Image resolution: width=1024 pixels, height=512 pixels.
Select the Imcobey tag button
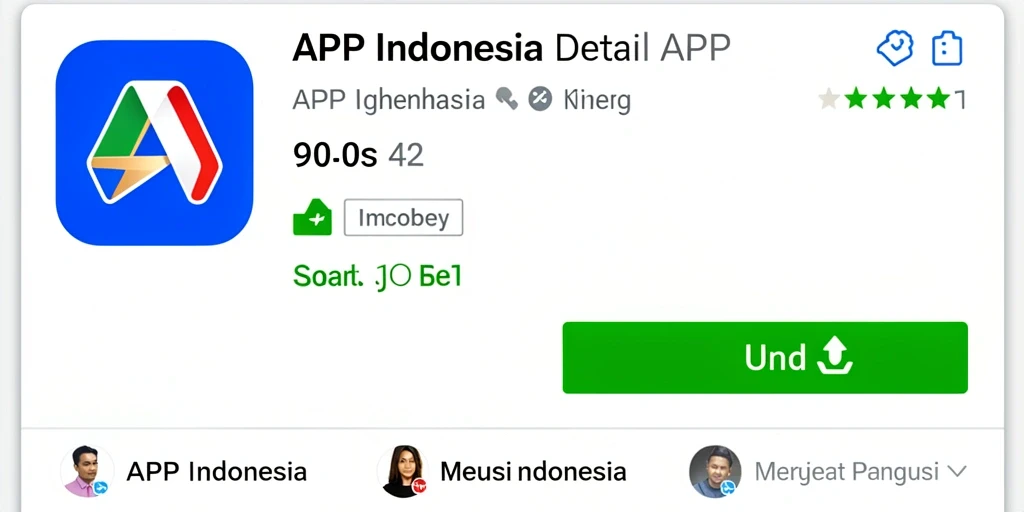pyautogui.click(x=404, y=217)
